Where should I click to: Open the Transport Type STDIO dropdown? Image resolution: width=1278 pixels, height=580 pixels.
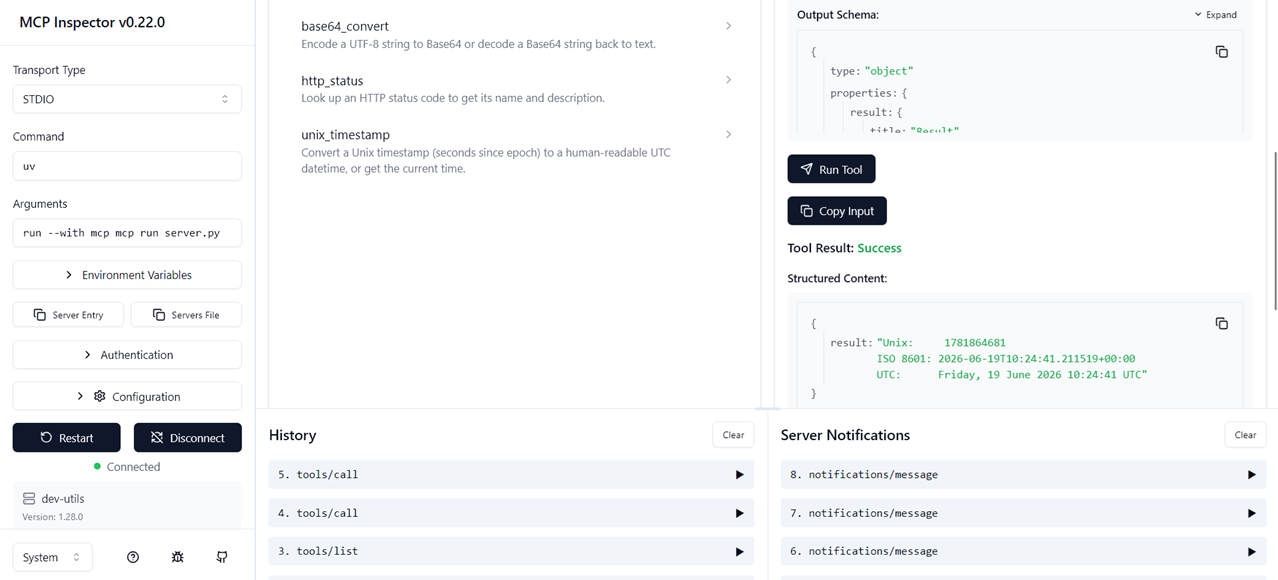click(x=127, y=99)
